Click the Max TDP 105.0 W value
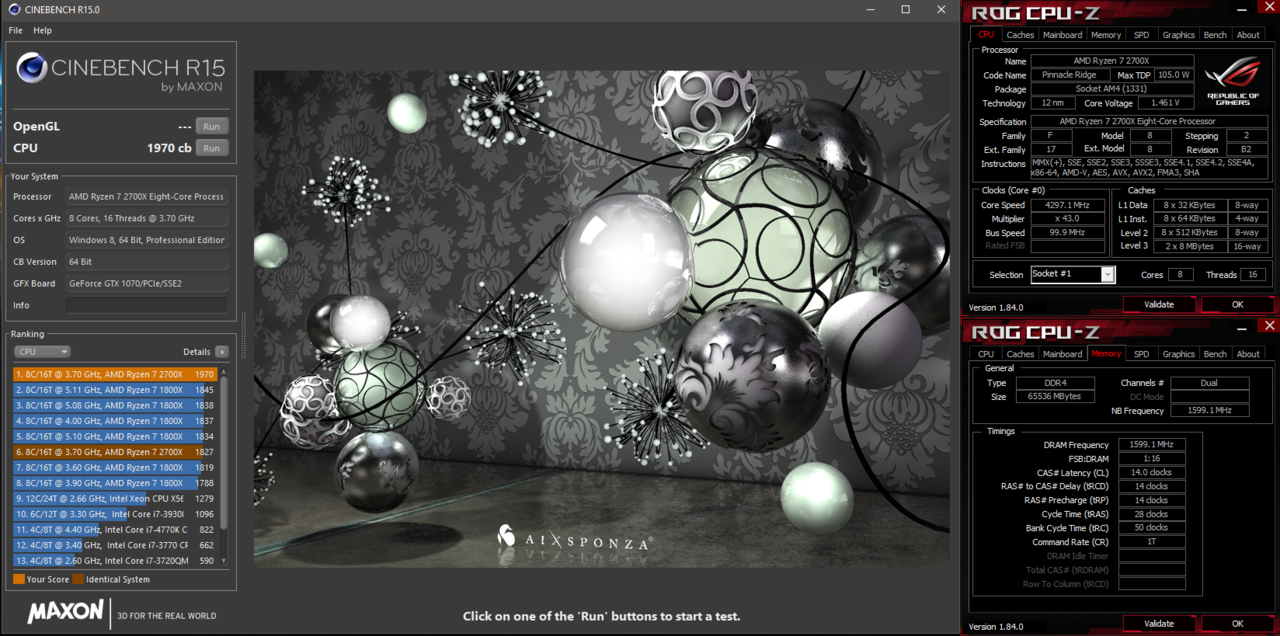 (1173, 75)
